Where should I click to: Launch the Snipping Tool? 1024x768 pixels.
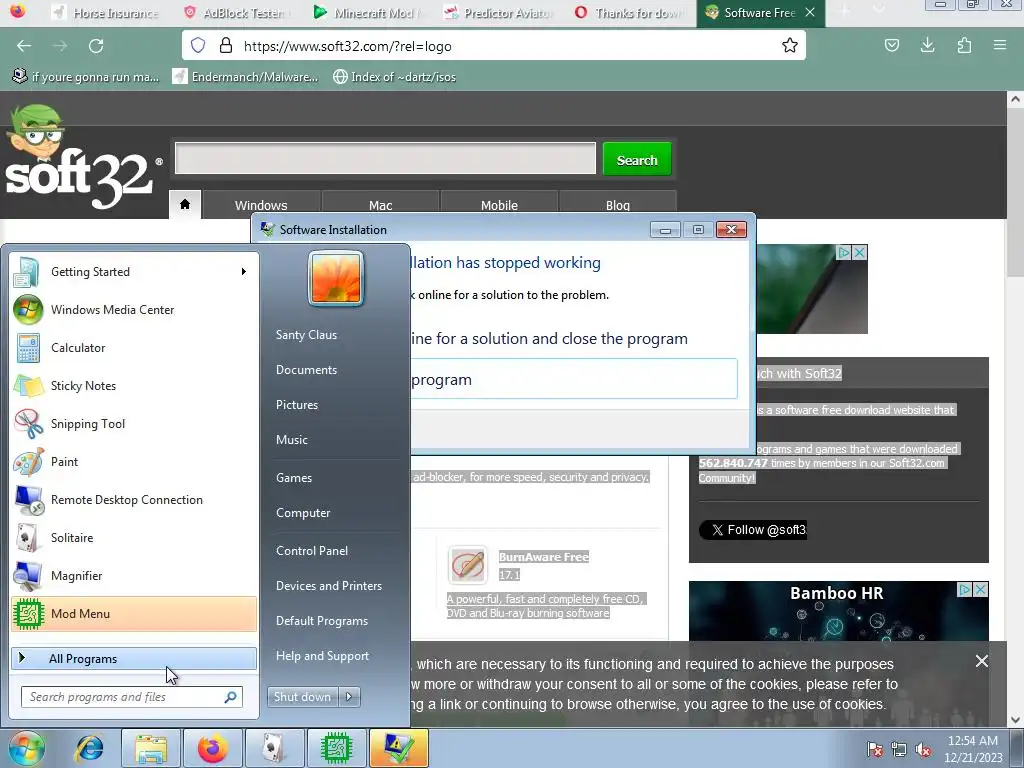click(134, 423)
